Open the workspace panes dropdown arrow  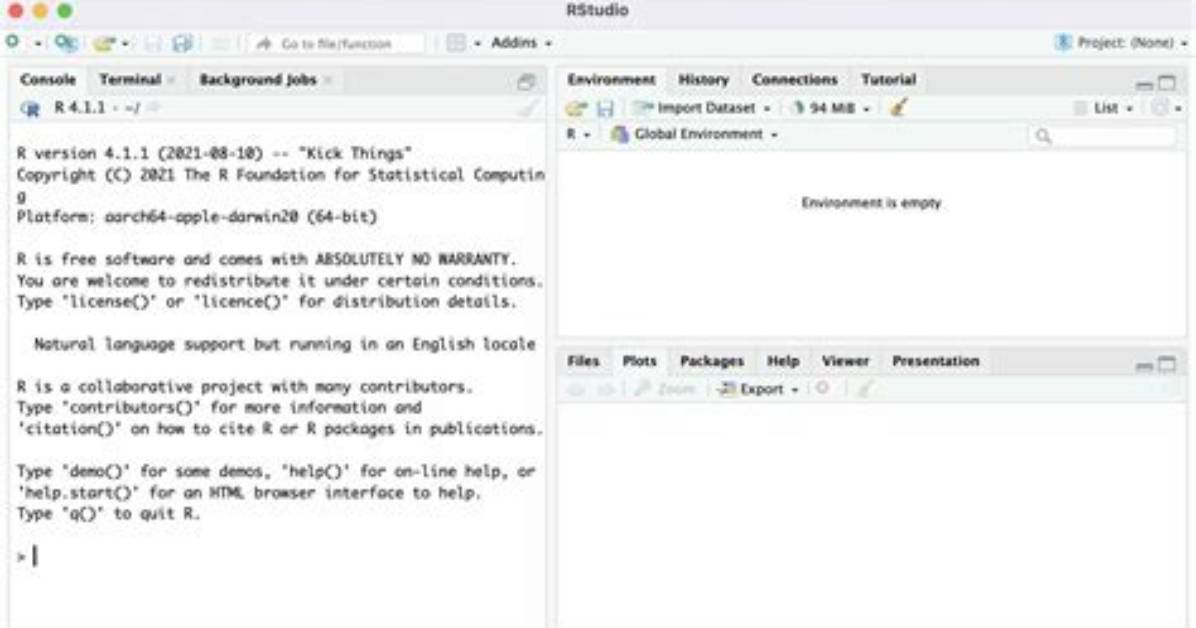click(477, 43)
